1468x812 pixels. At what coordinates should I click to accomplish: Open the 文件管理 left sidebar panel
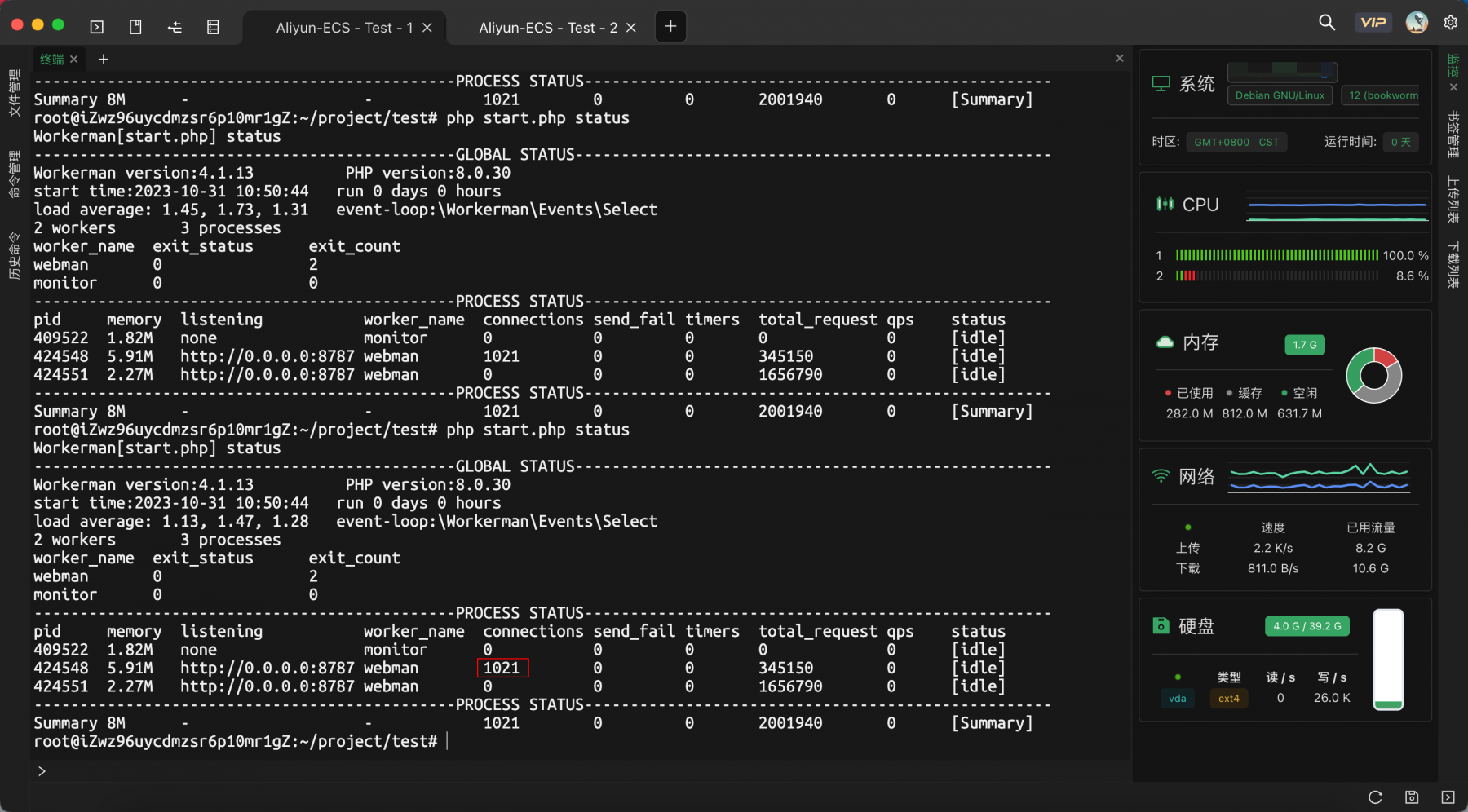14,93
